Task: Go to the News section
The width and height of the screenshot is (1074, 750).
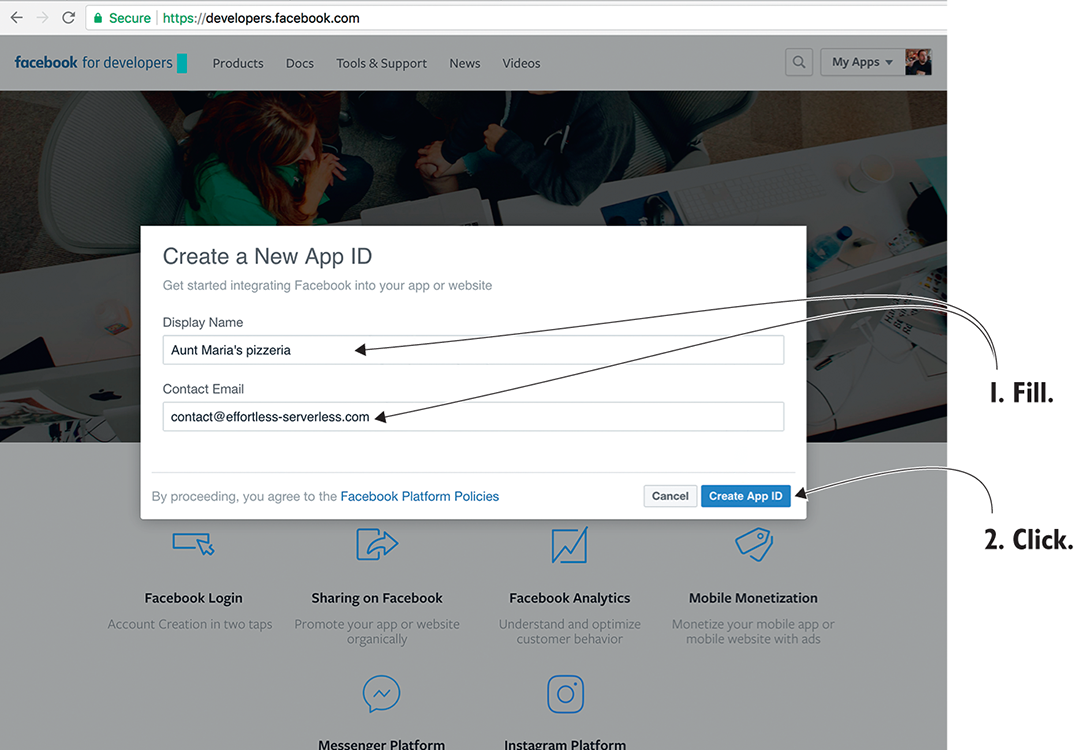Action: [x=465, y=63]
